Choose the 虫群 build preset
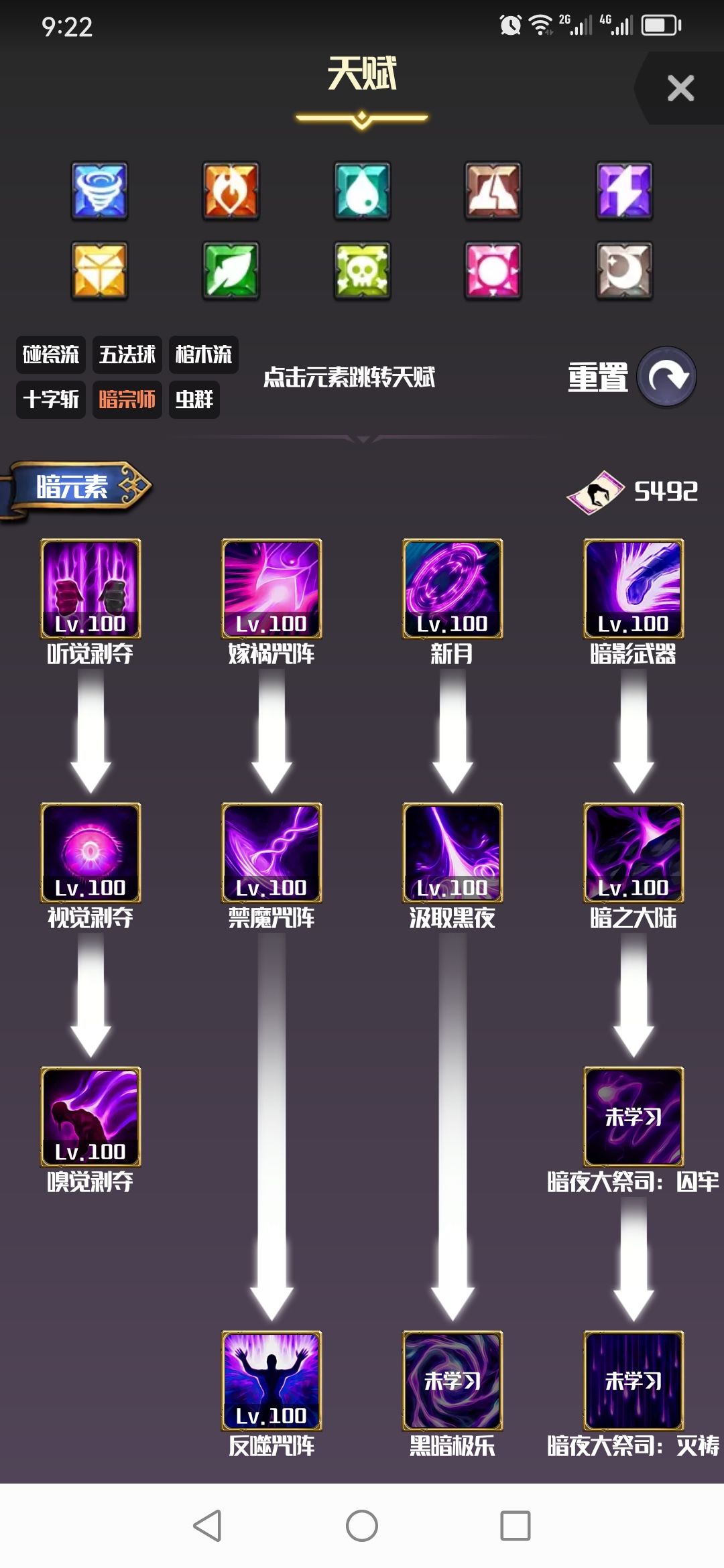724x1568 pixels. [194, 399]
